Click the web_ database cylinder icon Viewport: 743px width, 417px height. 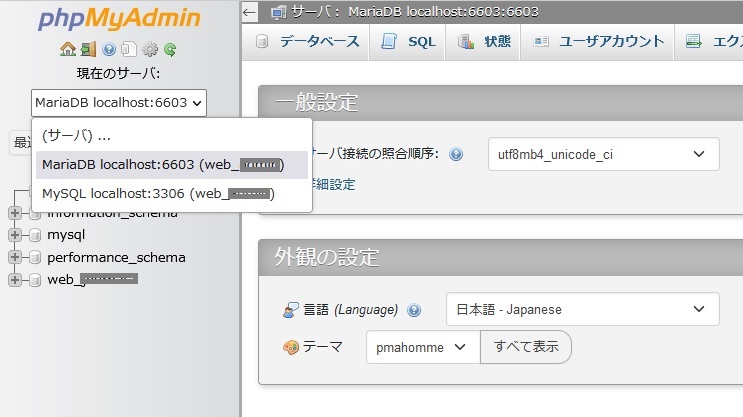(x=35, y=280)
